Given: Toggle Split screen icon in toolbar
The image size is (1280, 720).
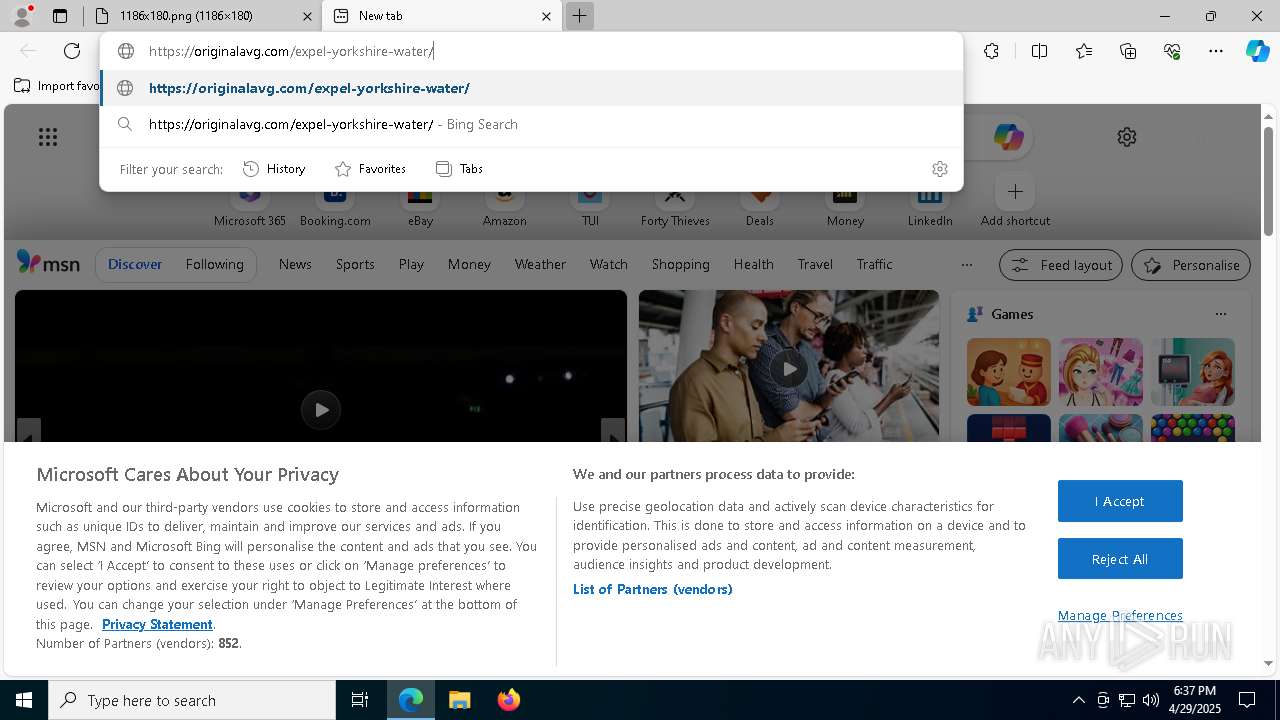Looking at the screenshot, I should 1039,51.
